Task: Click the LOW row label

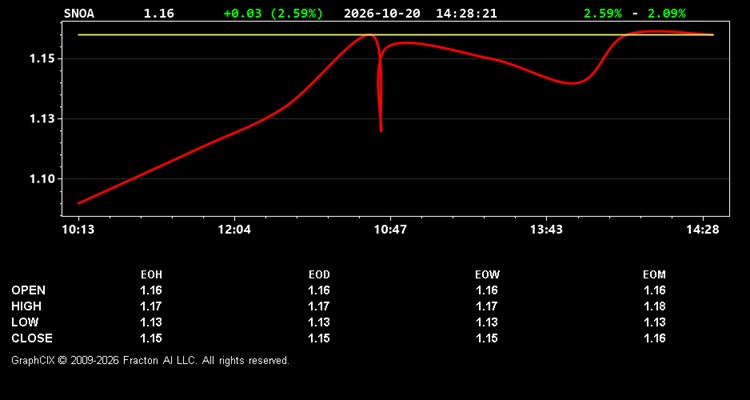Action: point(25,322)
